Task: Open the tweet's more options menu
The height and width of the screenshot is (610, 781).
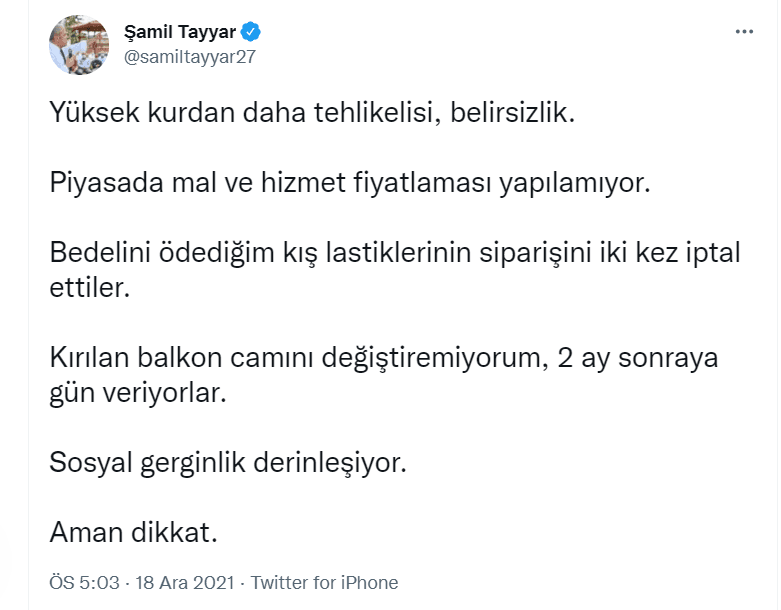Action: 743,32
